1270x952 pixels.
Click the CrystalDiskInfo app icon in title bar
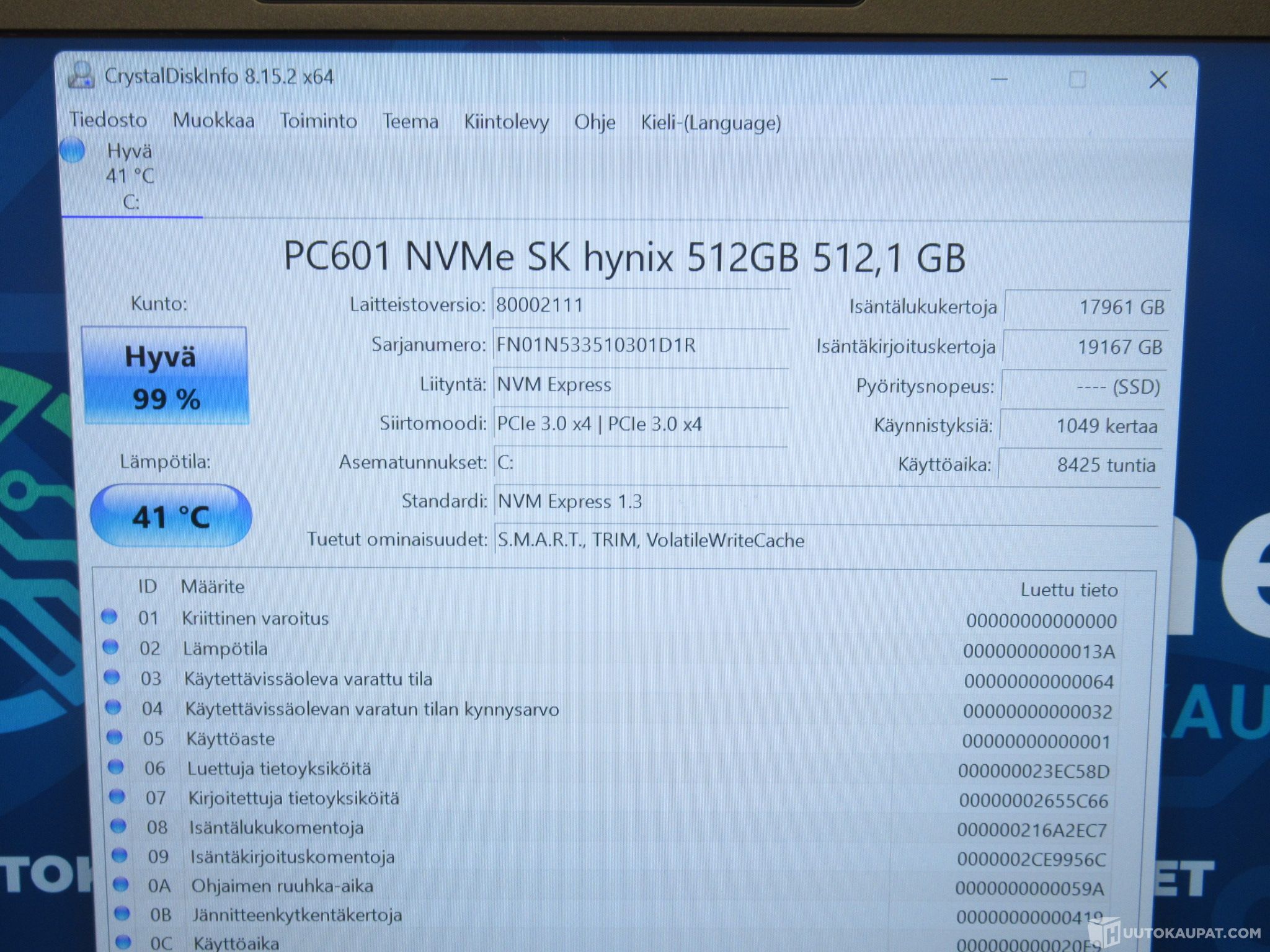coord(81,76)
